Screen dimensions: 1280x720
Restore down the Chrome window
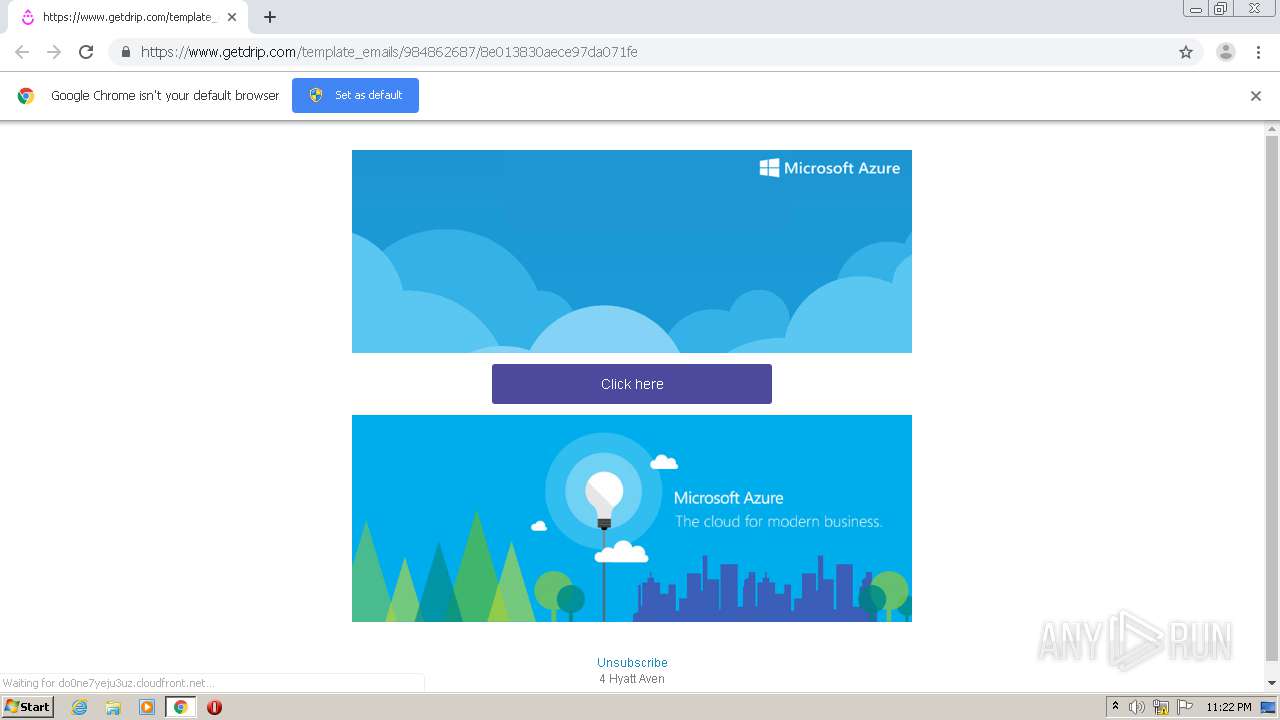(1221, 9)
